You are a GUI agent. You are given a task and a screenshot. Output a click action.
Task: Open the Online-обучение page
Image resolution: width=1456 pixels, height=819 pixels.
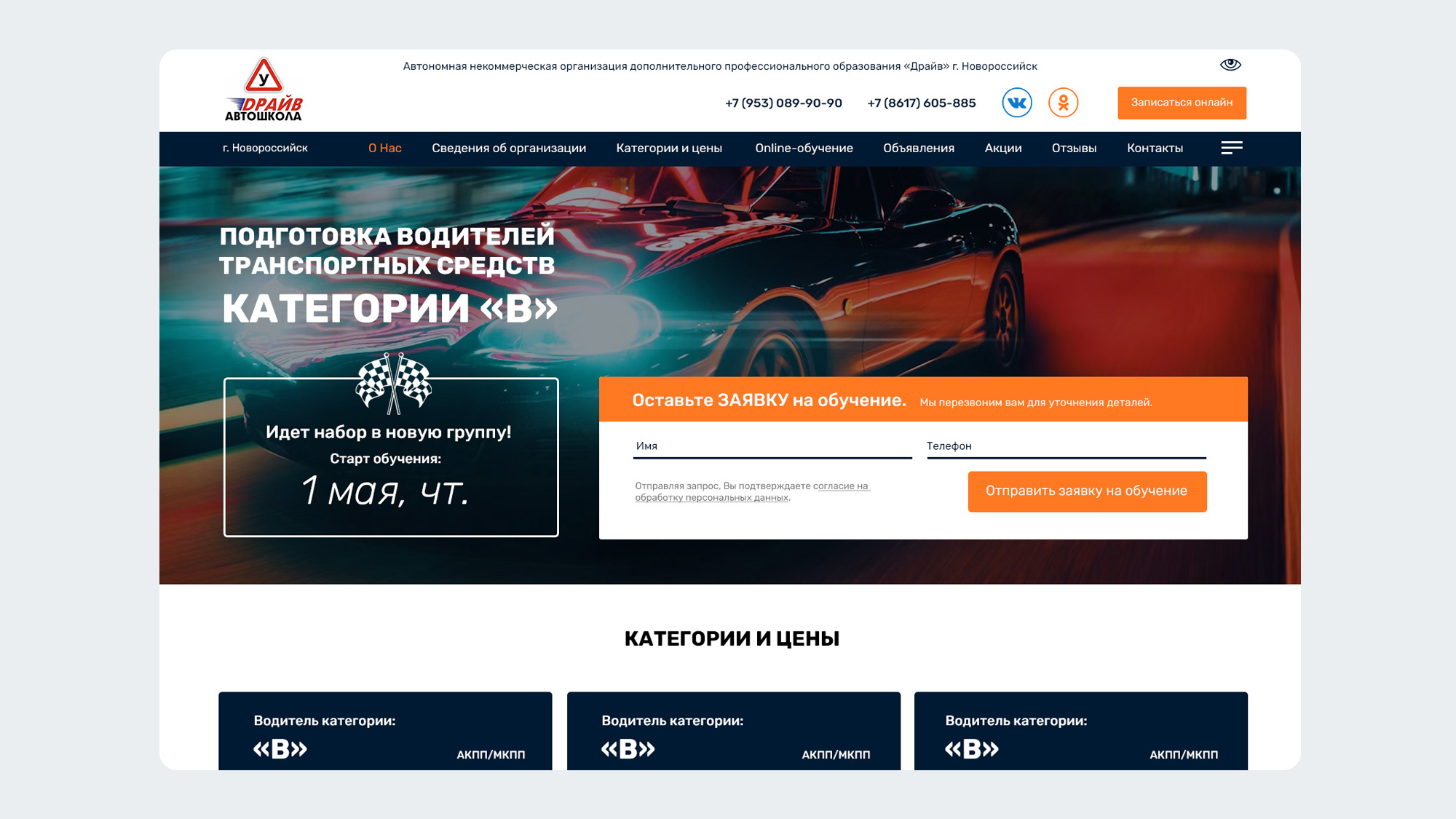[x=804, y=148]
